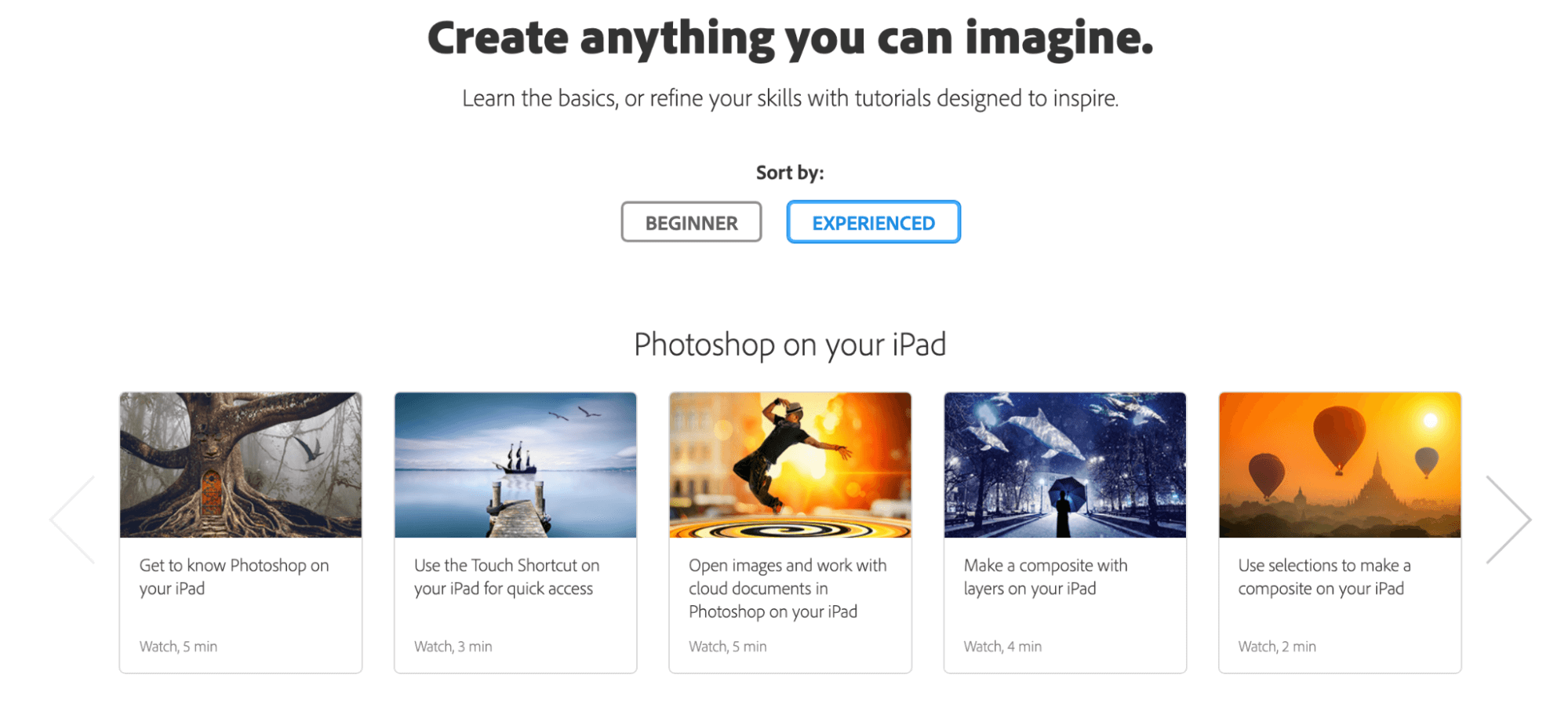Open the hot air balloons thumbnail
This screenshot has height=715, width=1568.
[1340, 465]
